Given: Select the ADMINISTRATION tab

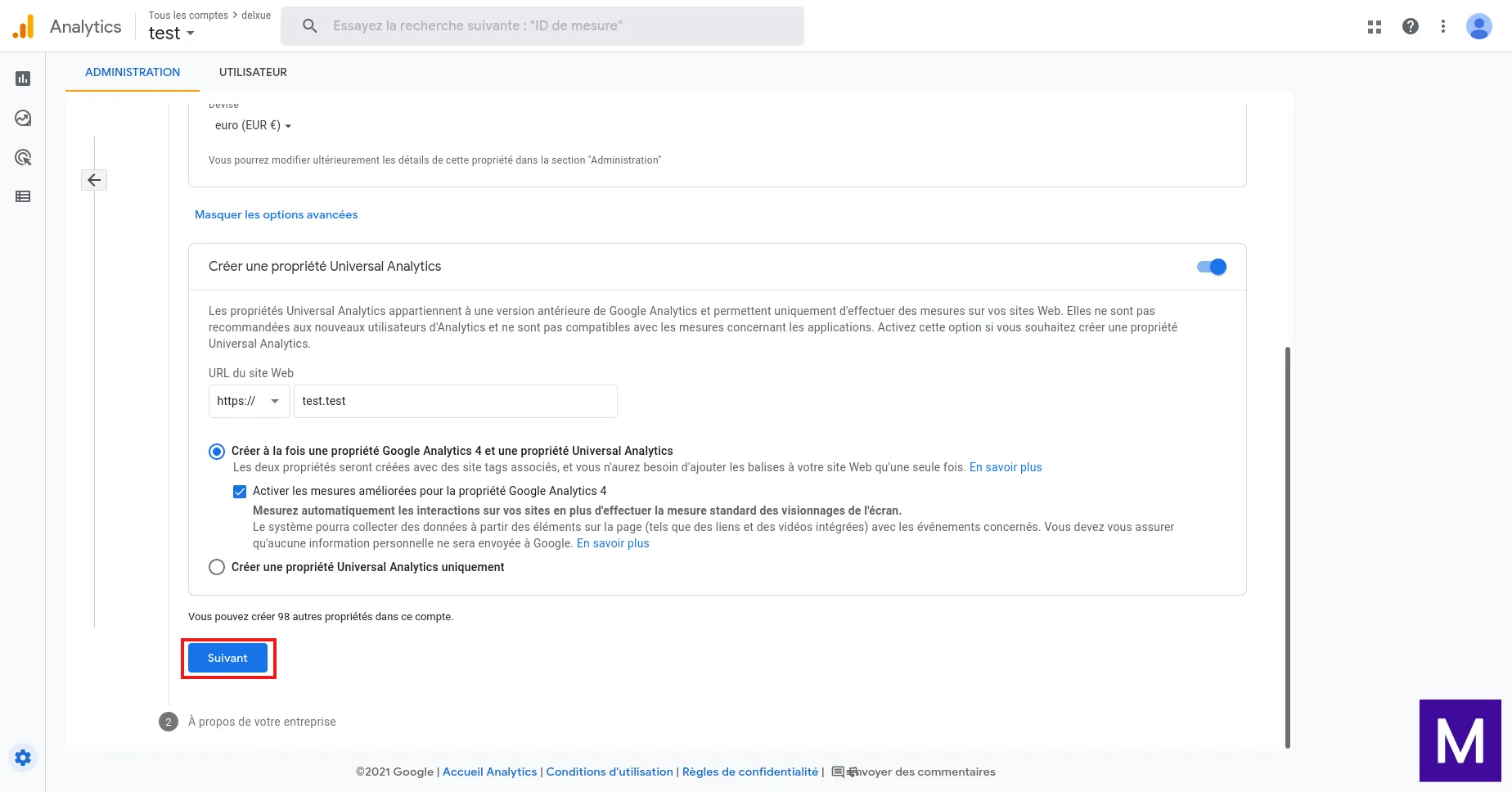Looking at the screenshot, I should 133,72.
